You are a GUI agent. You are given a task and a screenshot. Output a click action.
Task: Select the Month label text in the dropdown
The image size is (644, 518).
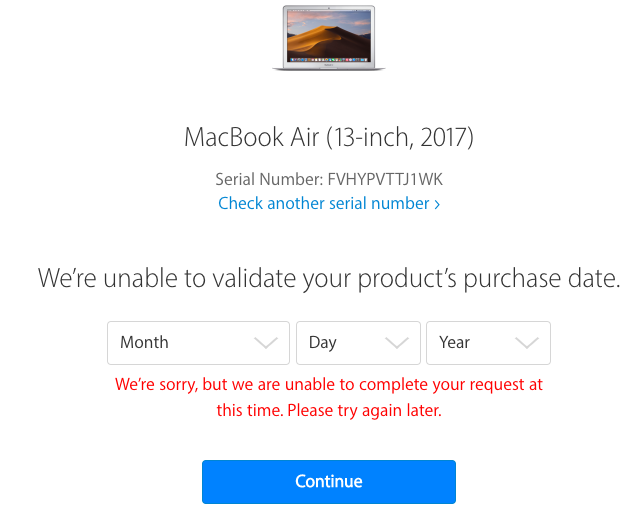(144, 342)
